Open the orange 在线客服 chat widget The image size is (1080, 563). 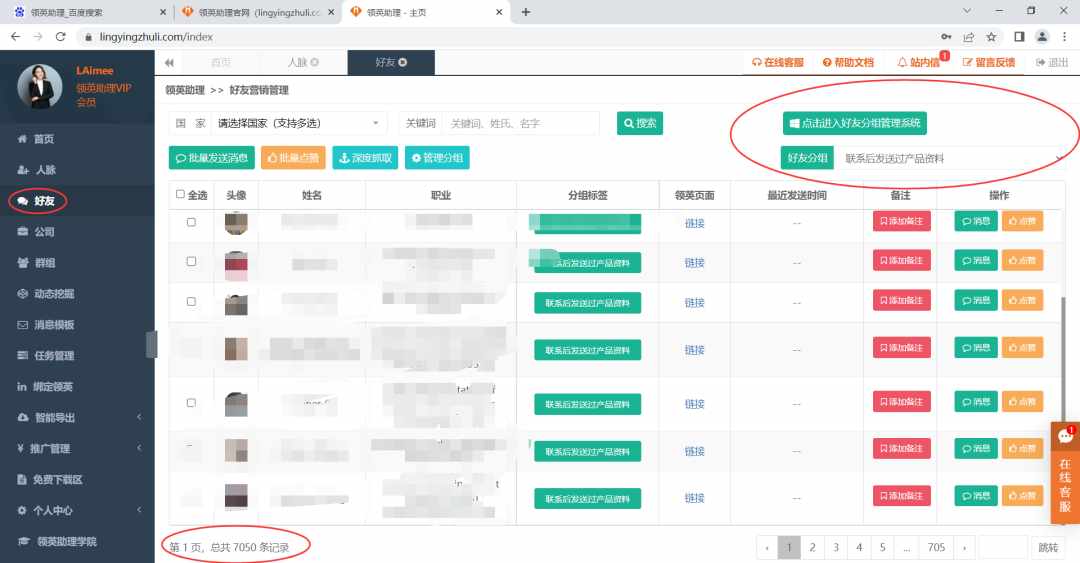[1065, 473]
